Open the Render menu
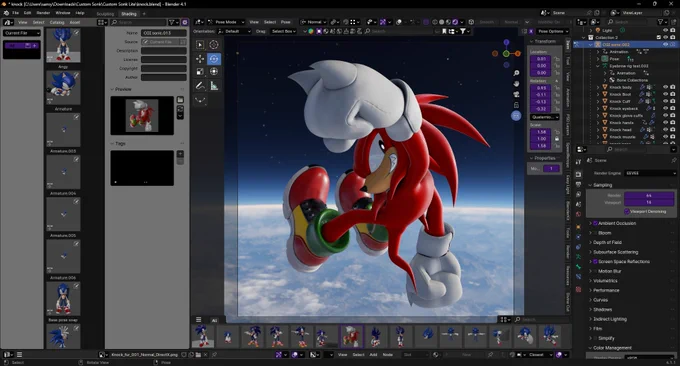Image resolution: width=680 pixels, height=366 pixels. pos(43,13)
